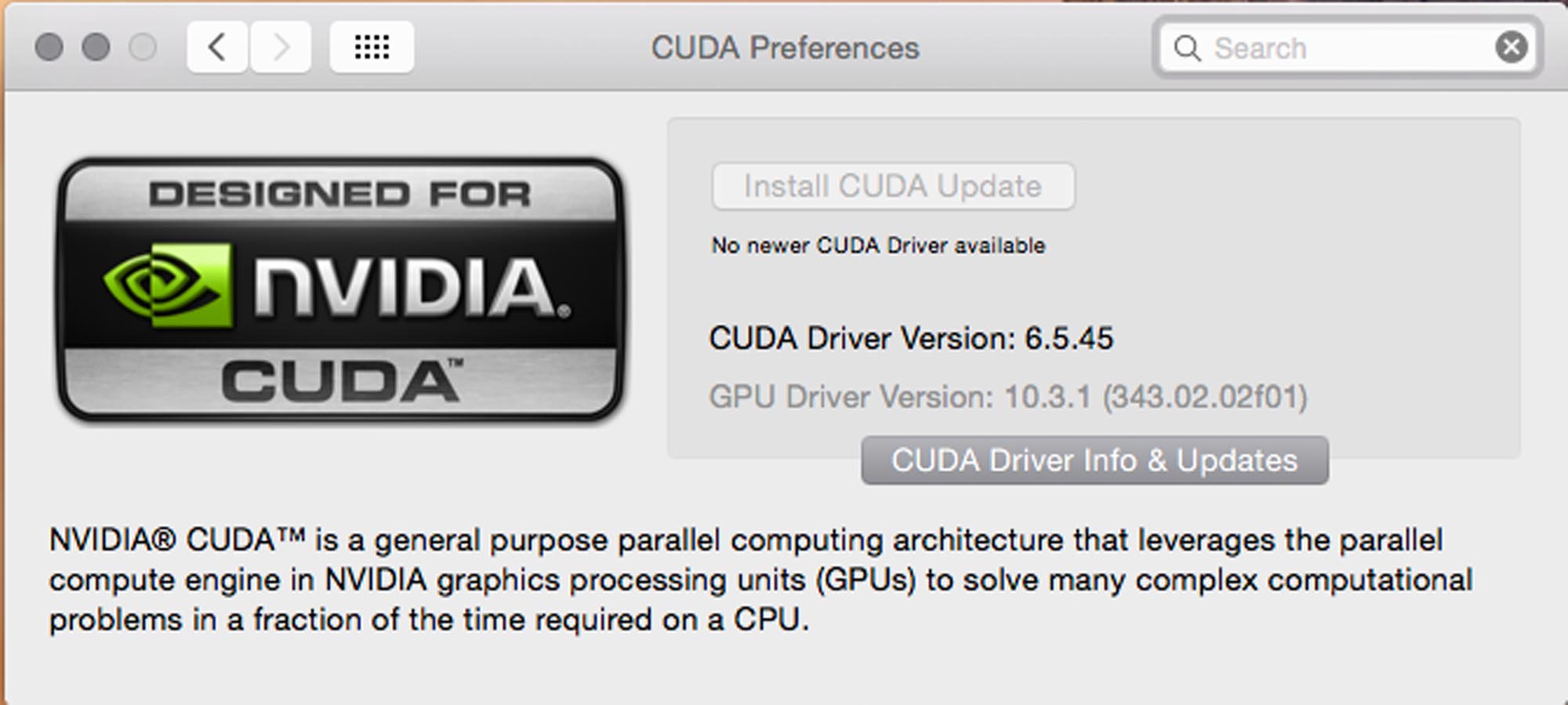
Task: Minimize the CUDA Preferences window
Action: pyautogui.click(x=96, y=47)
